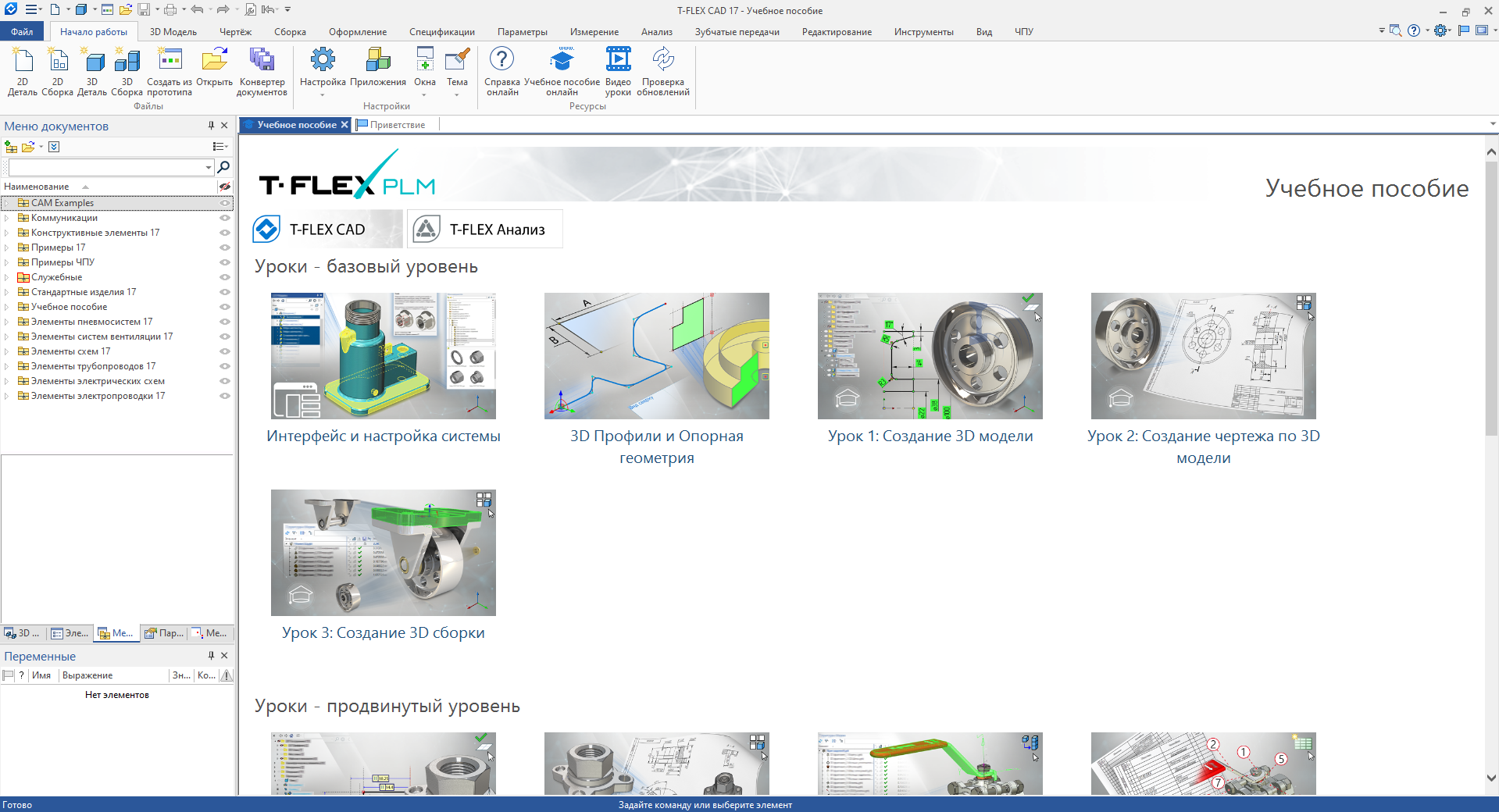Create a new 3D Деталь document

click(x=92, y=71)
